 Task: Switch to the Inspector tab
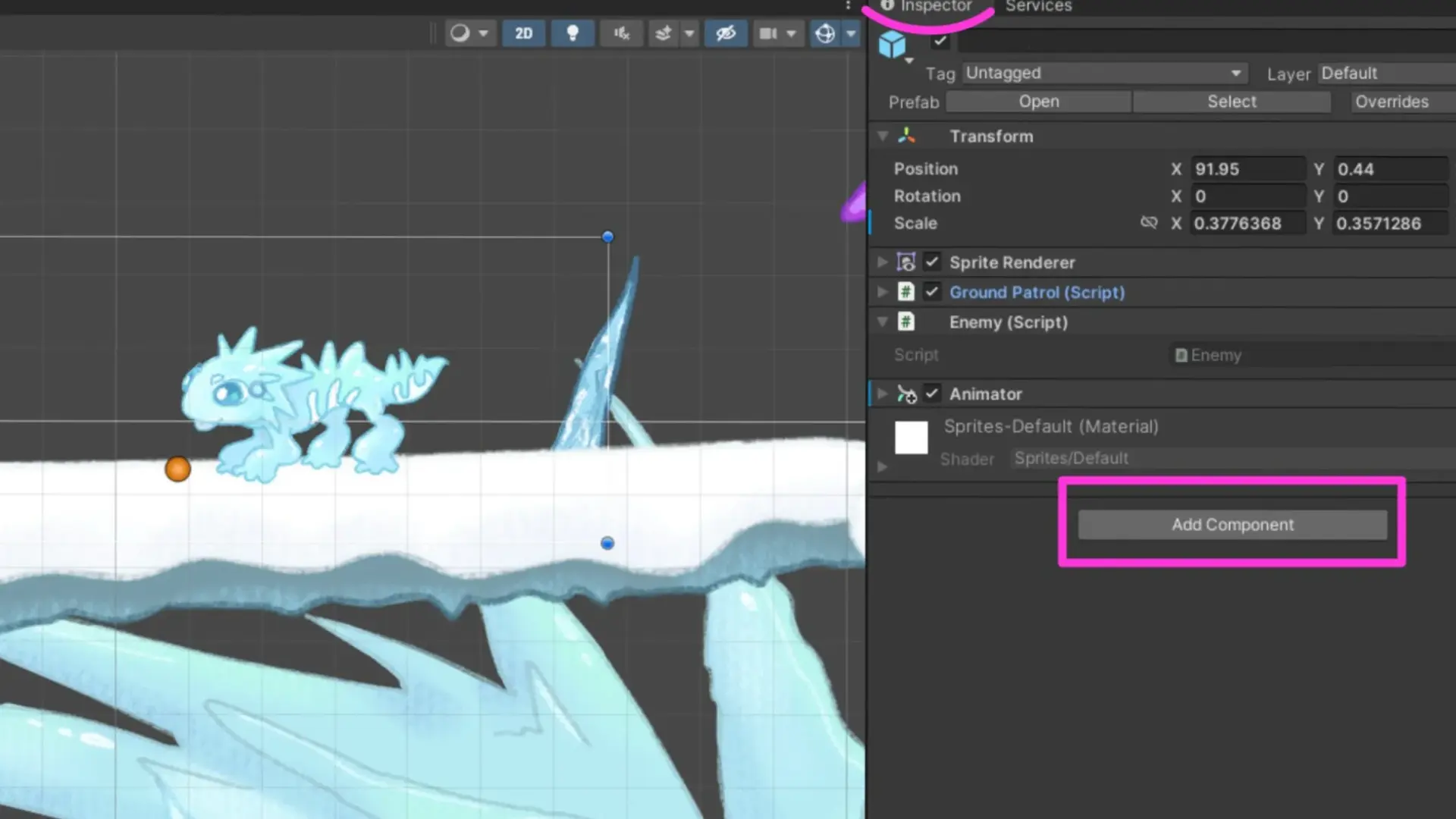pyautogui.click(x=927, y=7)
